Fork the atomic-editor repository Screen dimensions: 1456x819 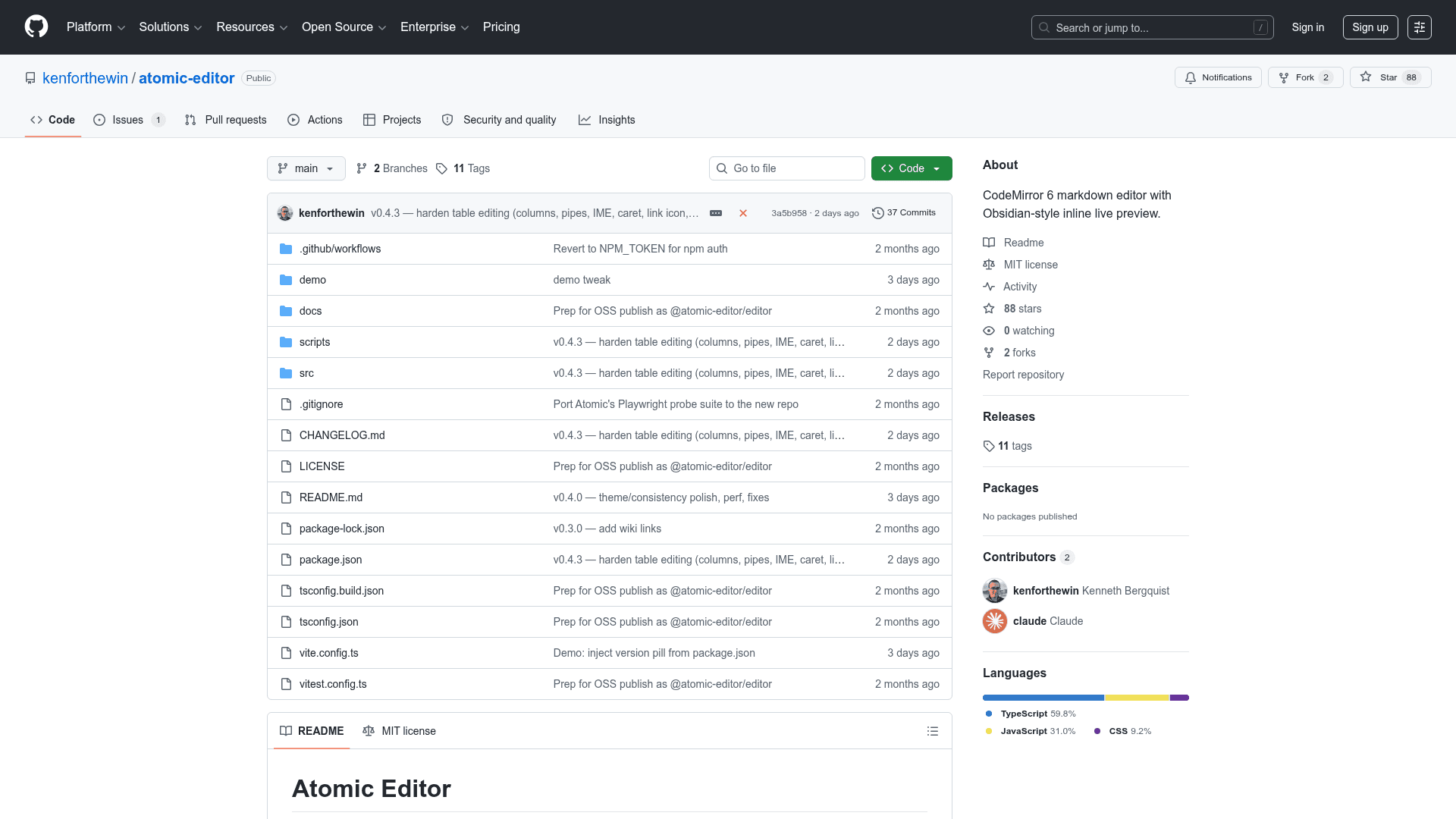1305,77
